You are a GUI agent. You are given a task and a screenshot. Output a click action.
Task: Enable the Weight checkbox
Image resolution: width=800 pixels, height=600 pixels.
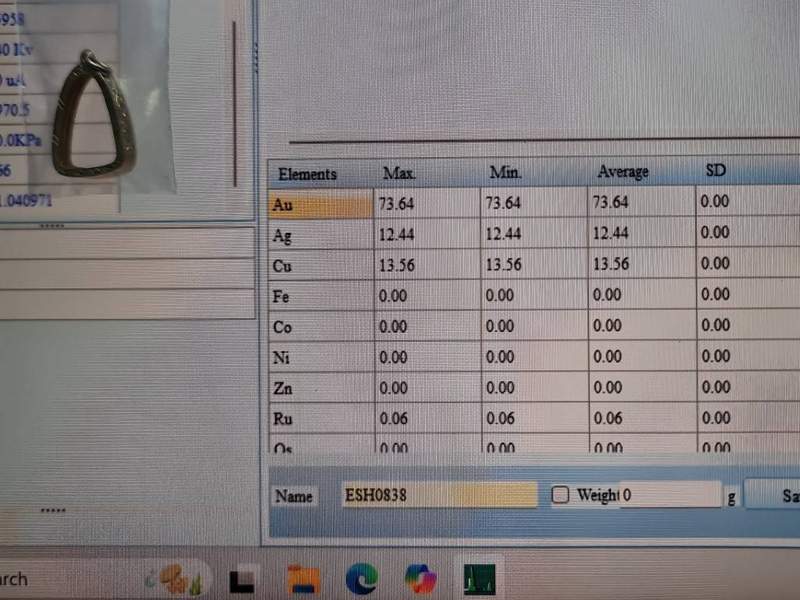560,495
